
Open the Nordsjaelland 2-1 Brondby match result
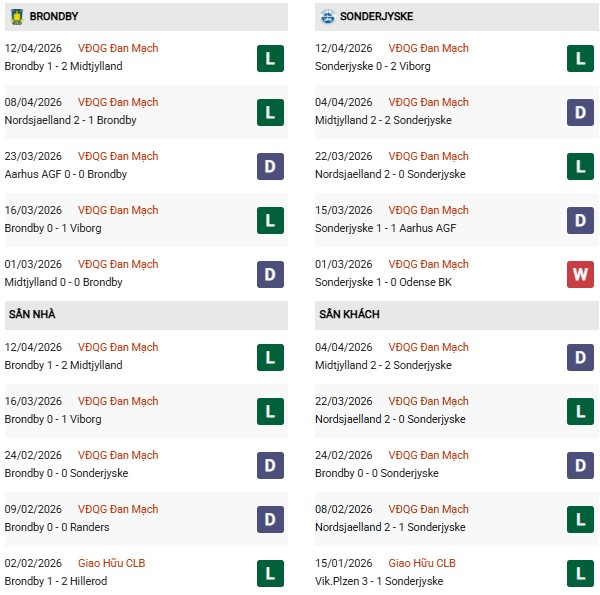[x=70, y=120]
